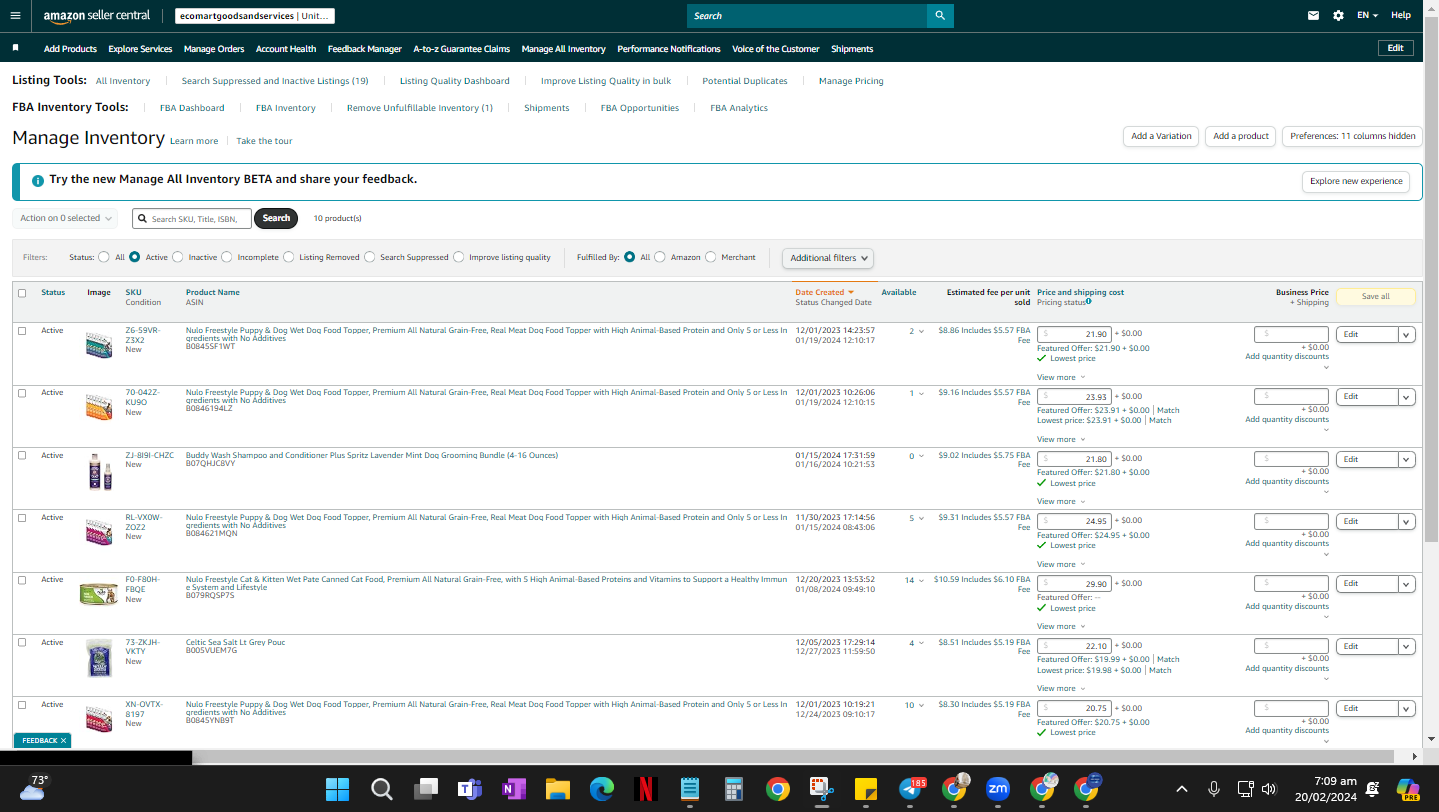Expand available quantity arrow for 14 units row
This screenshot has width=1439, height=812.
[x=923, y=581]
